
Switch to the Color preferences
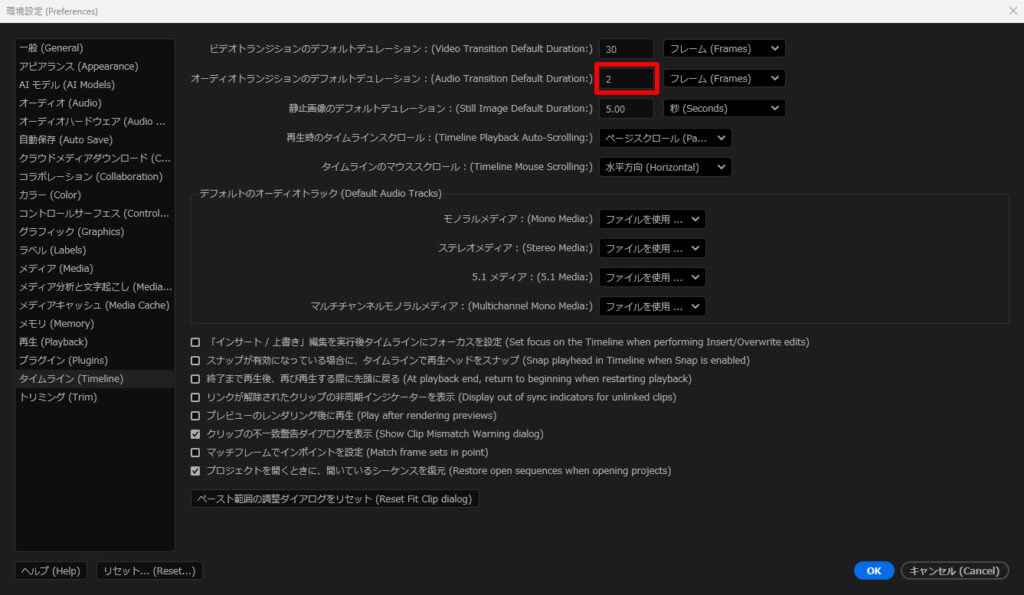tap(95, 195)
